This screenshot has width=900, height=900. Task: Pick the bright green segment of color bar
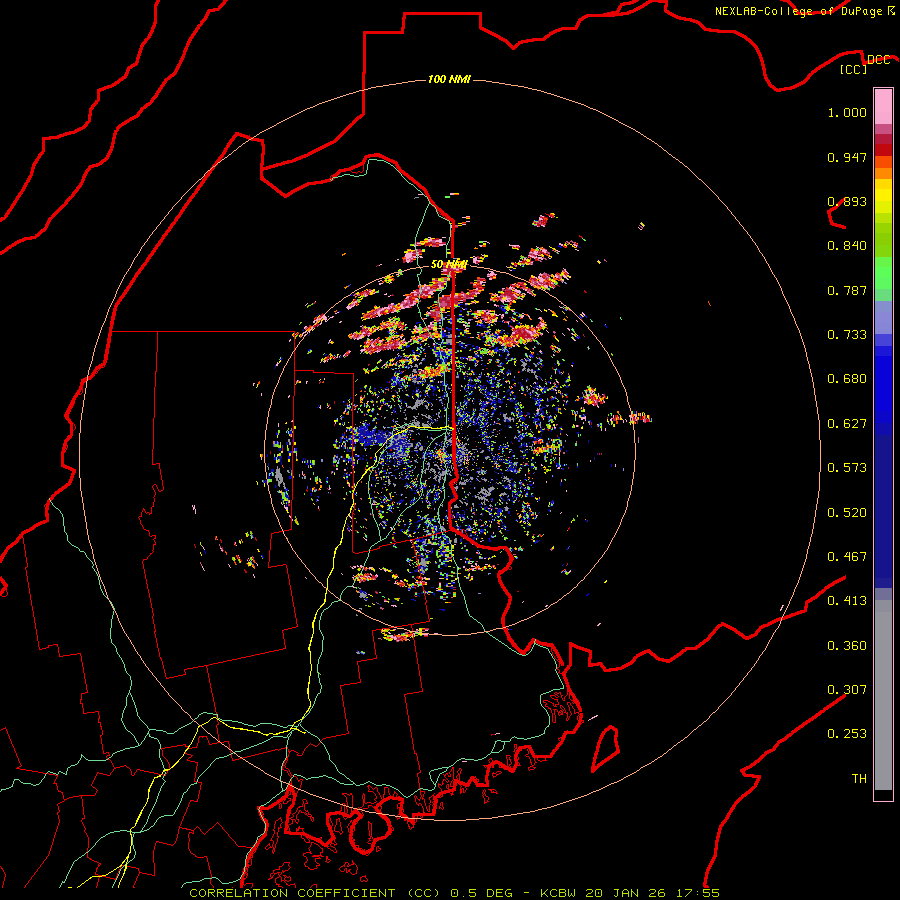(883, 273)
